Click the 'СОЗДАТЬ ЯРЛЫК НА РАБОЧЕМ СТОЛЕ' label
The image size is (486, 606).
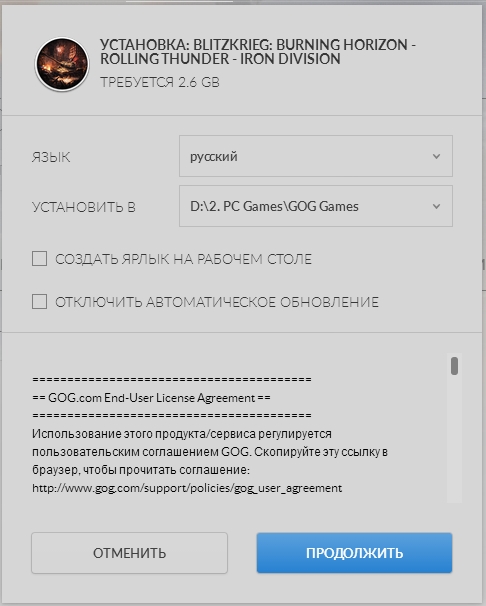coord(184,259)
